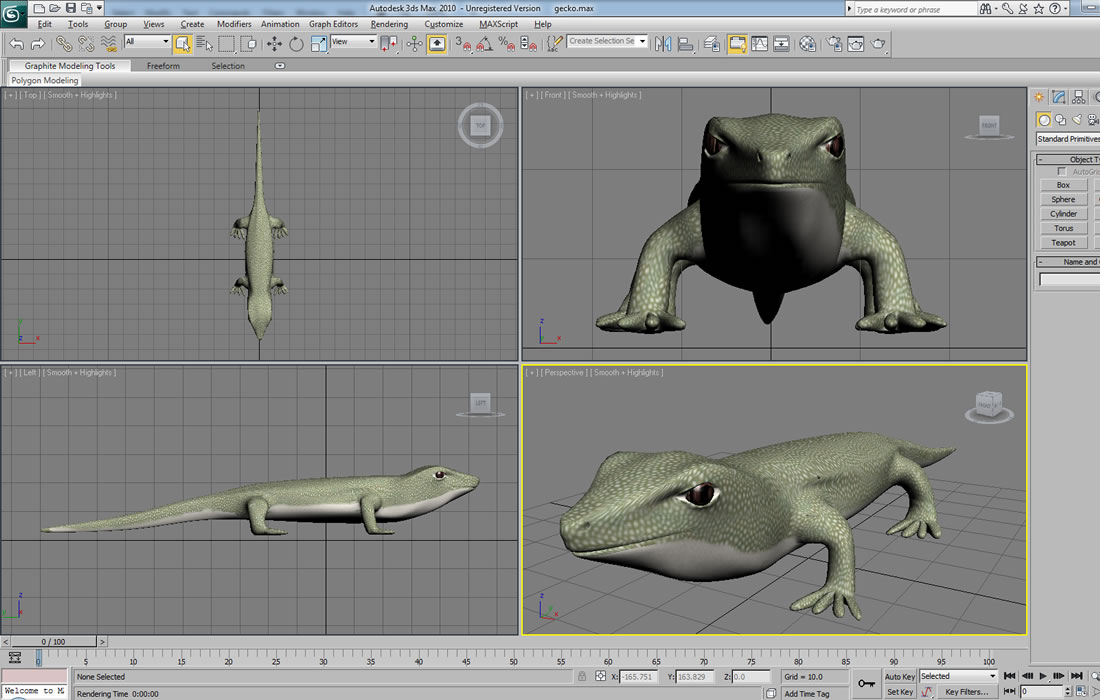Select the Select and Move tool
This screenshot has height=700, width=1100.
274,44
